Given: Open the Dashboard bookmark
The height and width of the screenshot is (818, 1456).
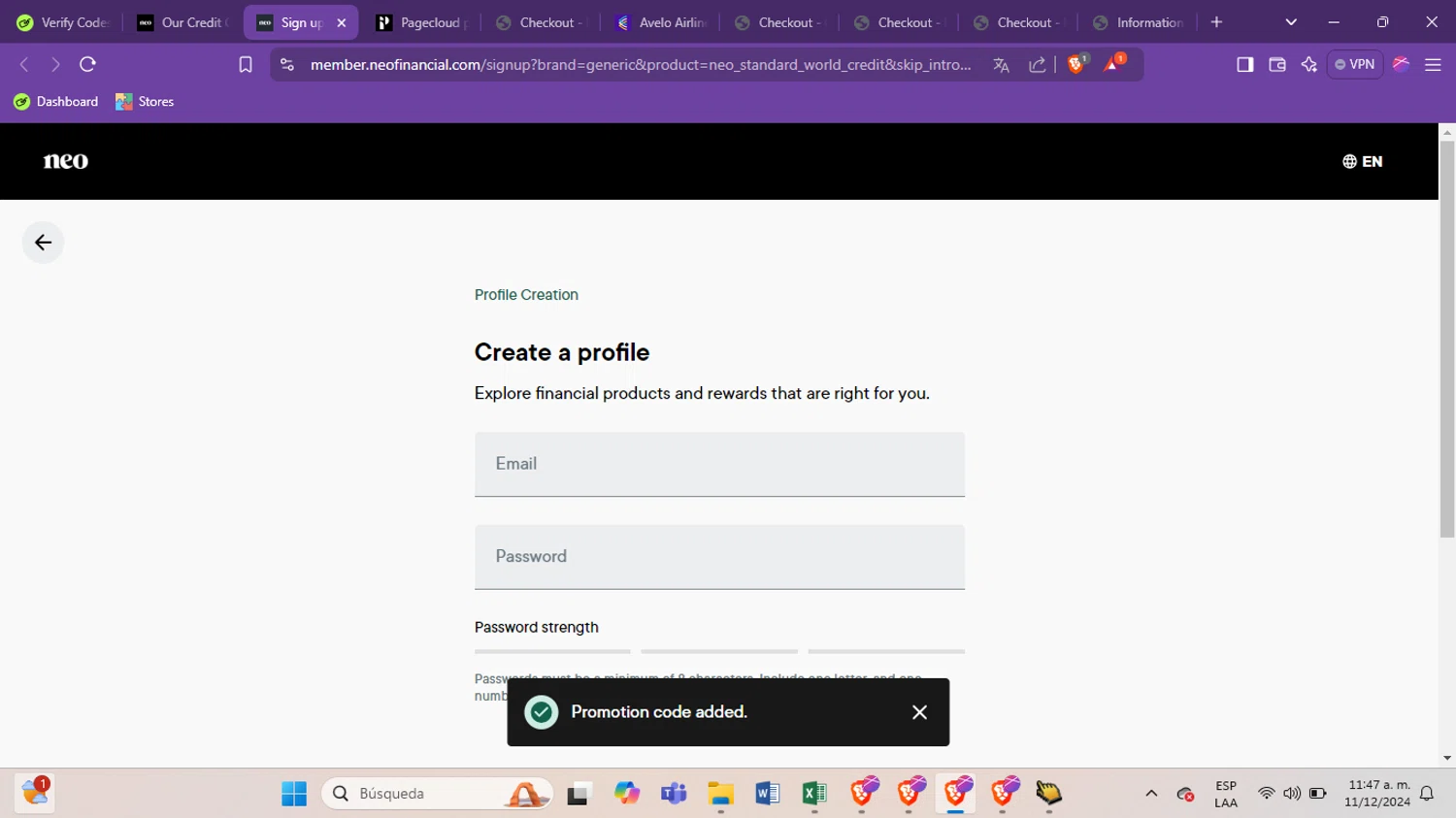Looking at the screenshot, I should tap(56, 101).
